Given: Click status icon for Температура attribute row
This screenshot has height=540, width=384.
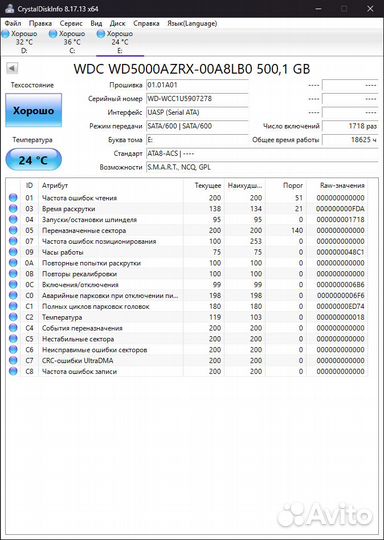Looking at the screenshot, I should (13, 317).
